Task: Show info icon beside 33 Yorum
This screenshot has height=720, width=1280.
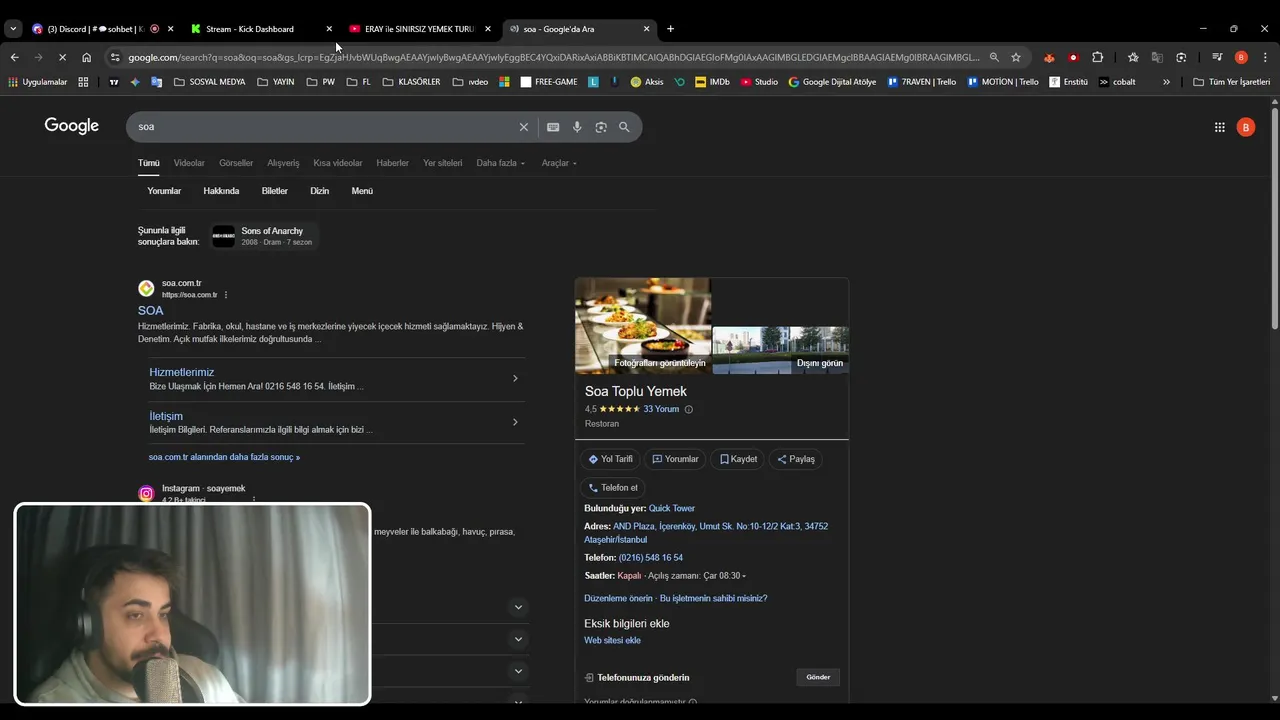Action: click(688, 409)
